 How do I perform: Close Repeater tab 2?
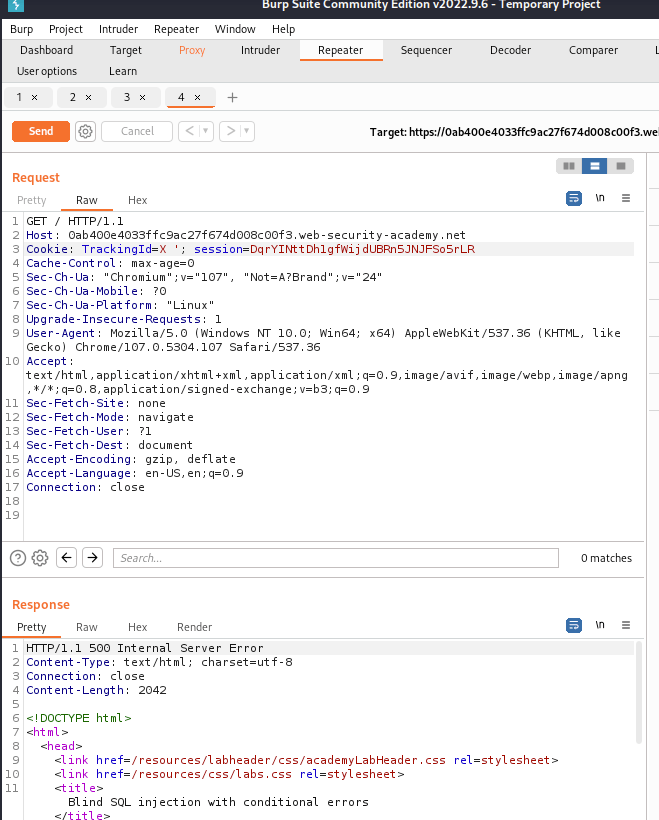tap(88, 97)
